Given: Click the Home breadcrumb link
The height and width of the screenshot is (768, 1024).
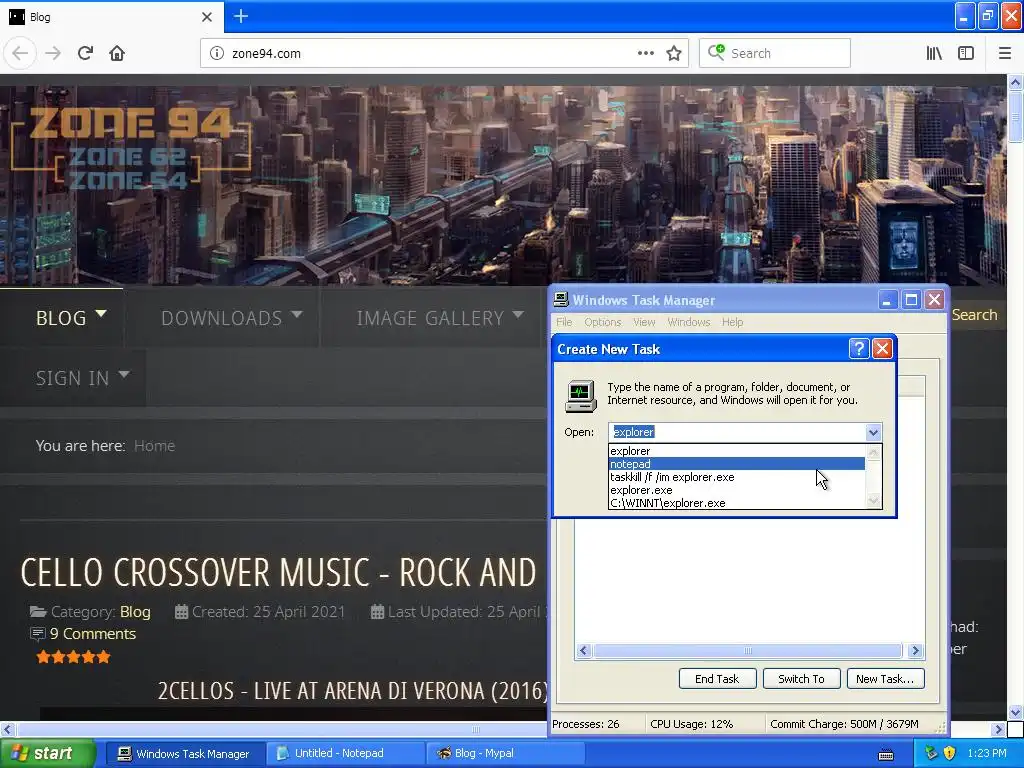Looking at the screenshot, I should [x=154, y=445].
